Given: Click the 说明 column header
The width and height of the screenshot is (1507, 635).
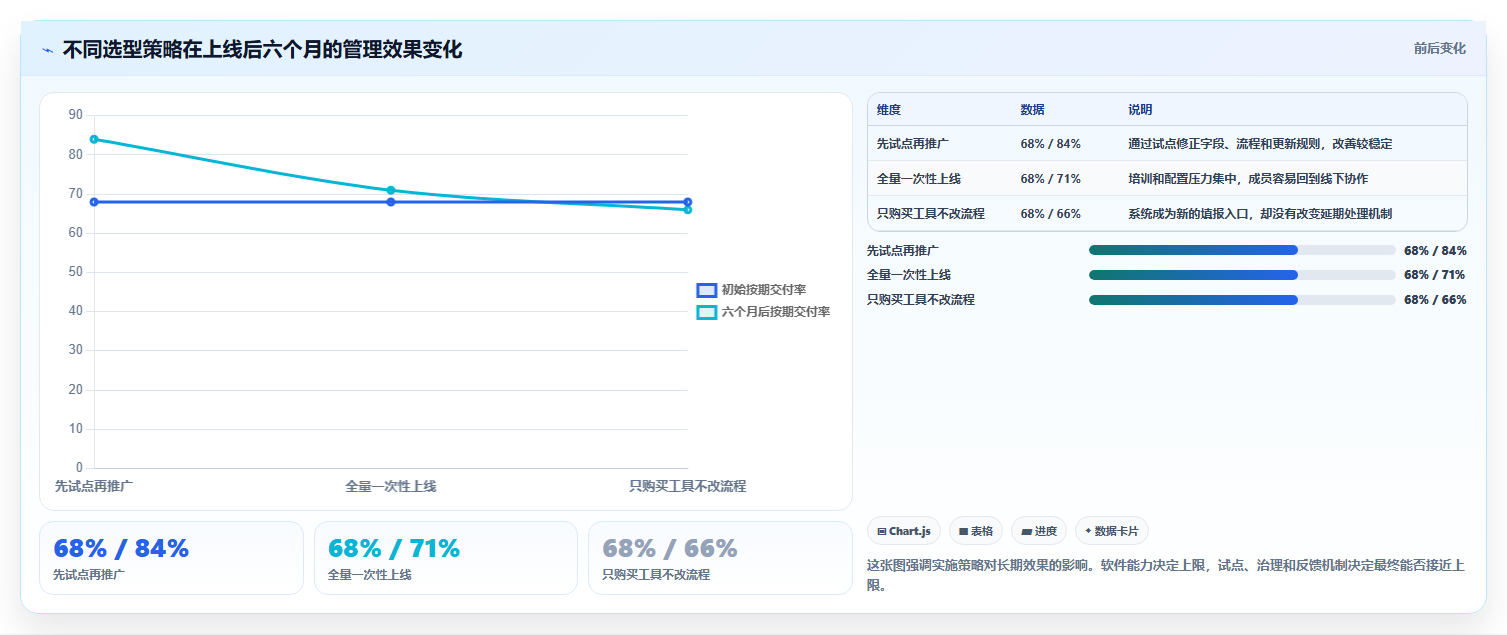Looking at the screenshot, I should coord(1140,110).
